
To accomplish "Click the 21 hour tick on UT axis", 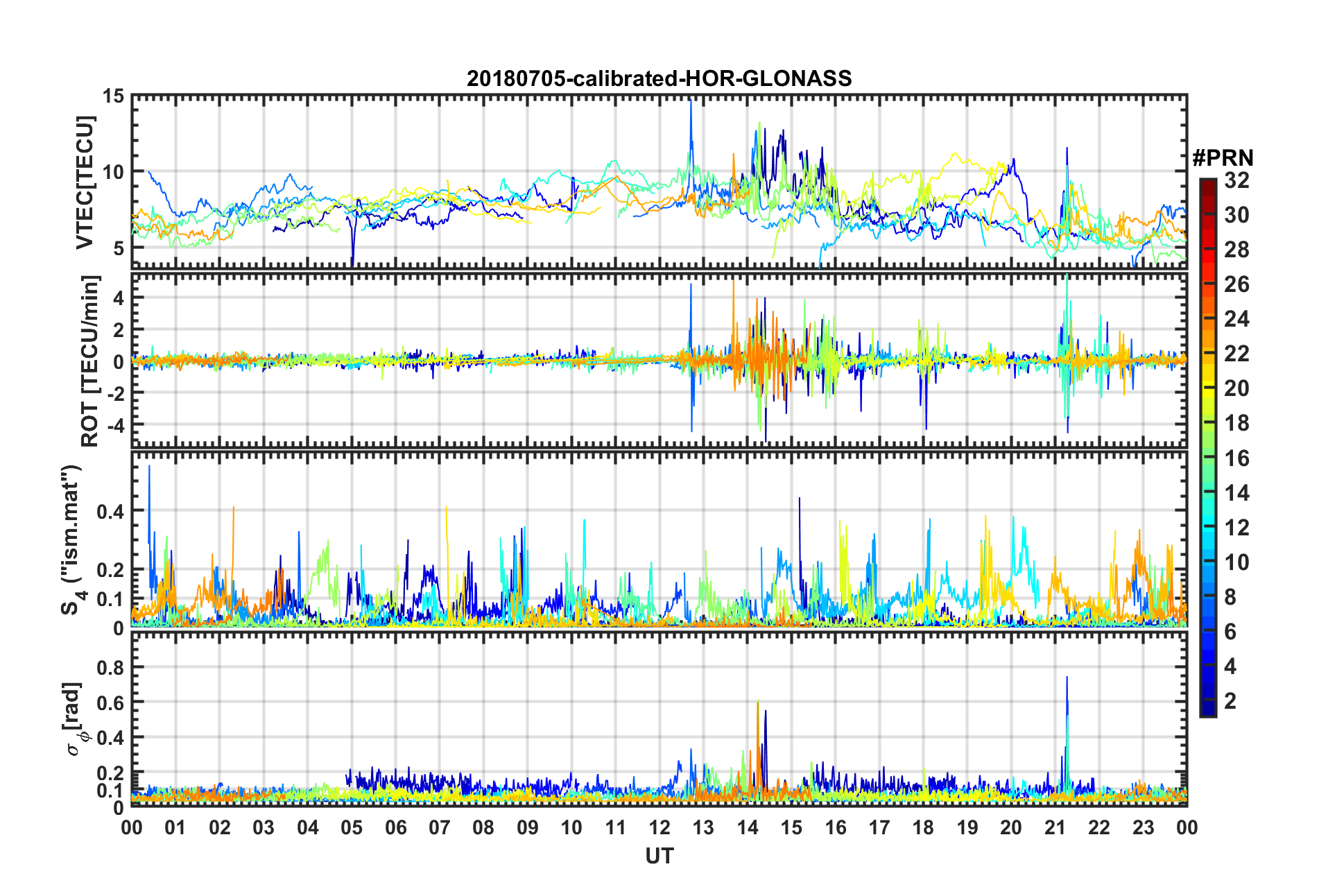I will (x=1055, y=827).
